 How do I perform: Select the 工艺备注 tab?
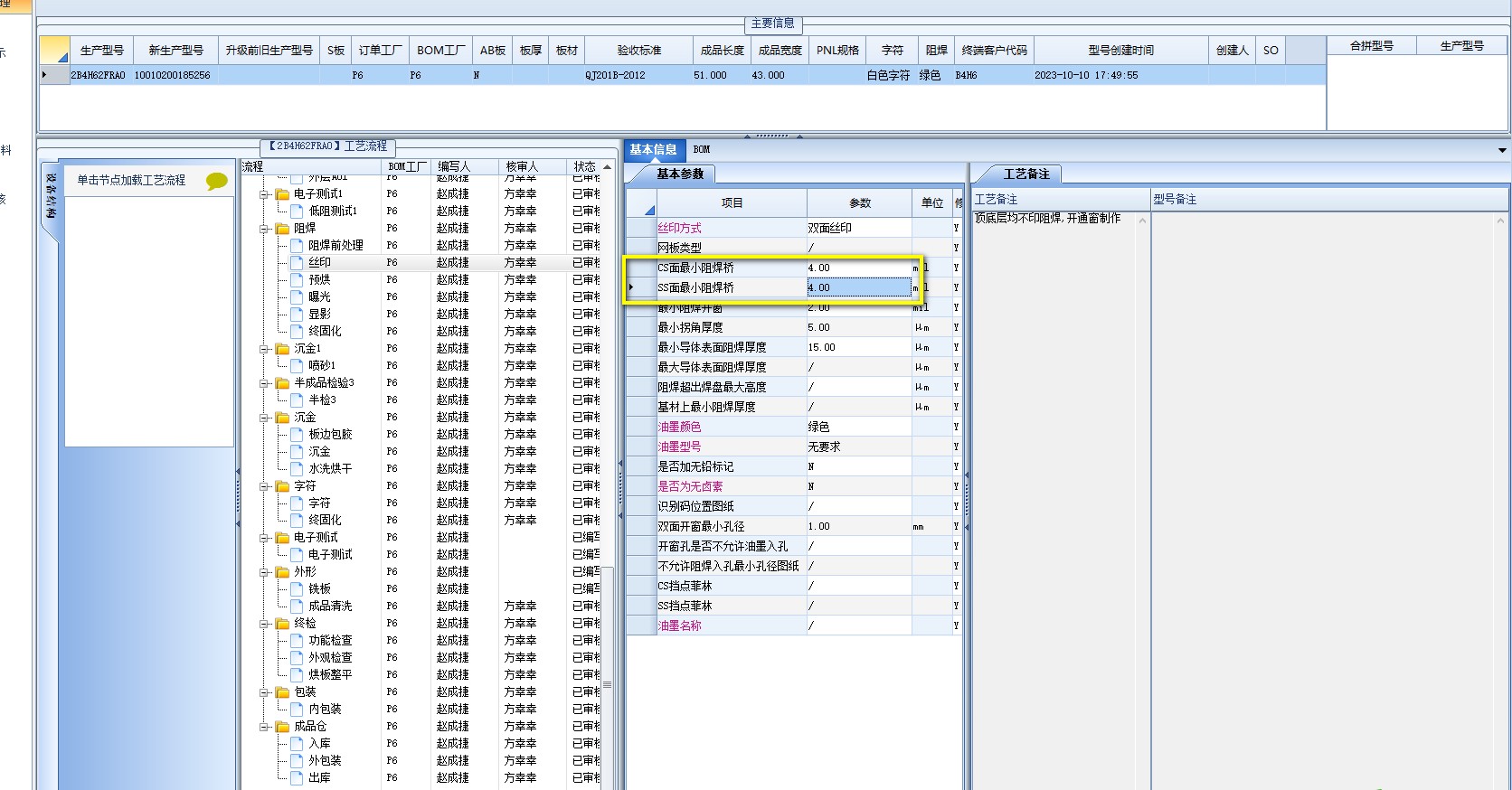(1026, 174)
